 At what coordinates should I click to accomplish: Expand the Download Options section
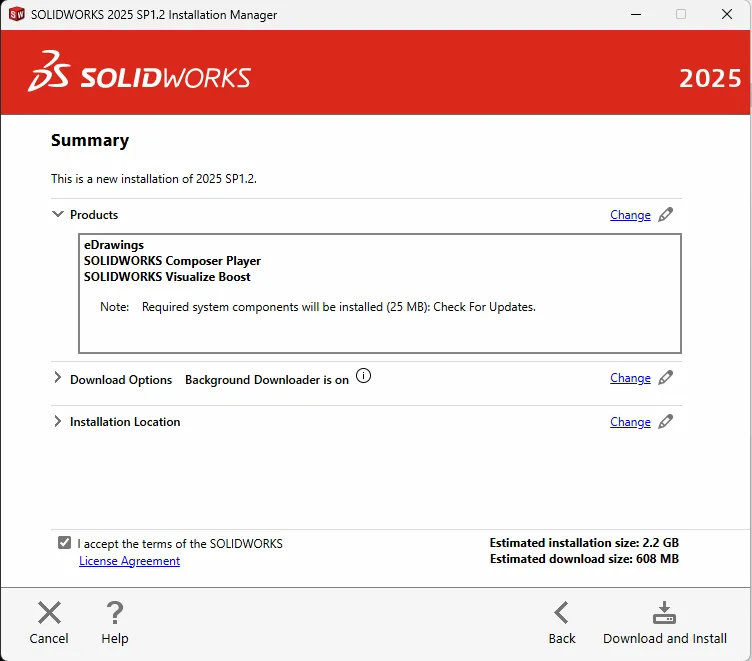coord(58,378)
